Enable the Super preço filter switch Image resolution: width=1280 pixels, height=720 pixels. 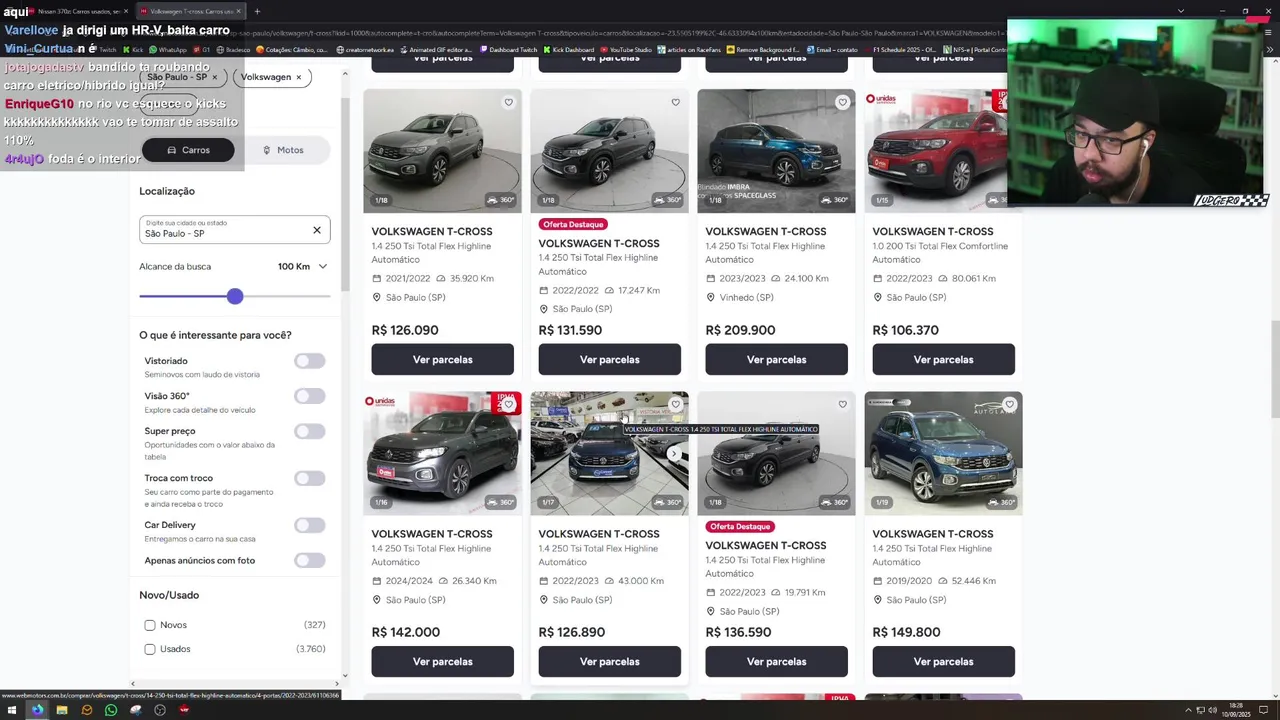pos(309,431)
